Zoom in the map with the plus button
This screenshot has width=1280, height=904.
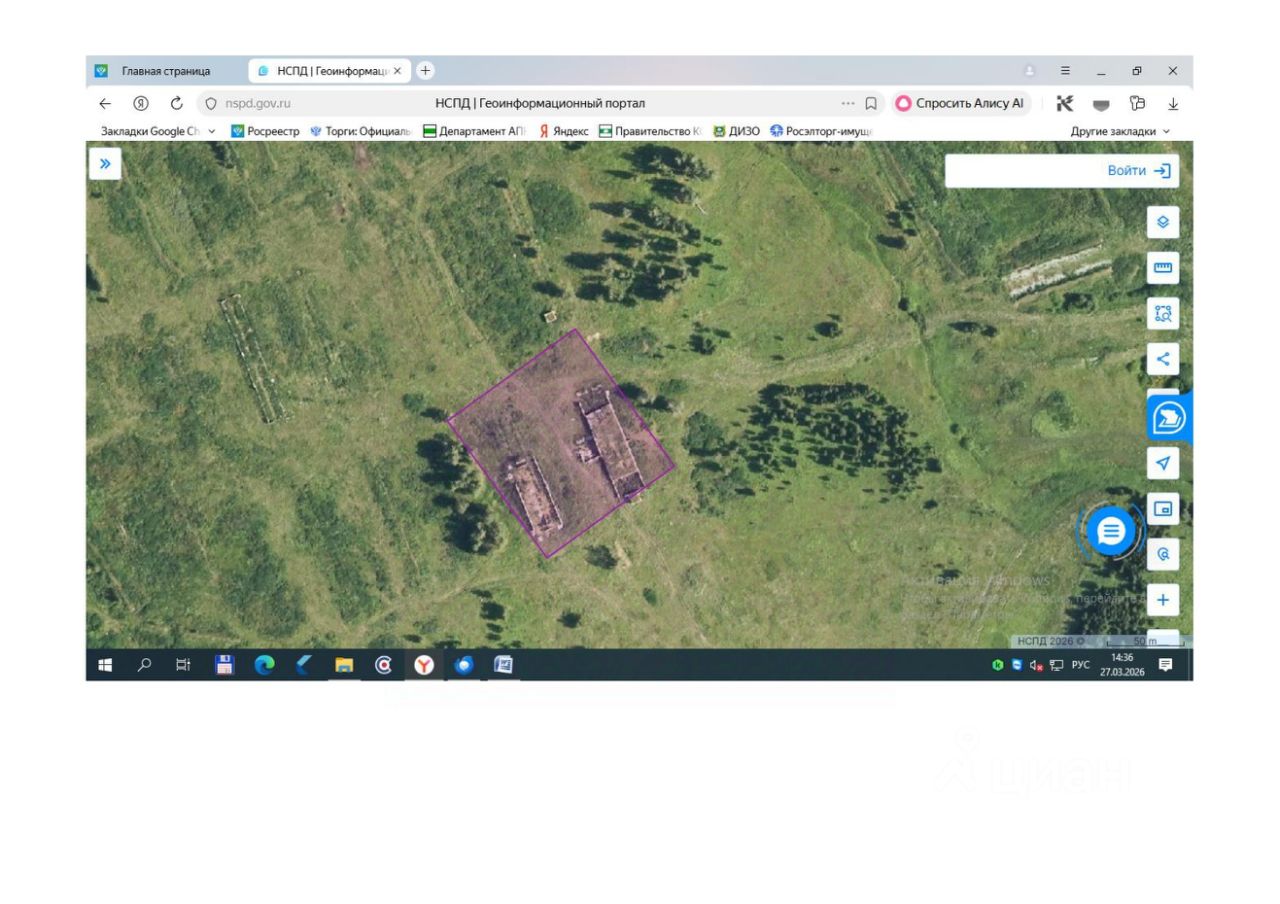[x=1163, y=600]
